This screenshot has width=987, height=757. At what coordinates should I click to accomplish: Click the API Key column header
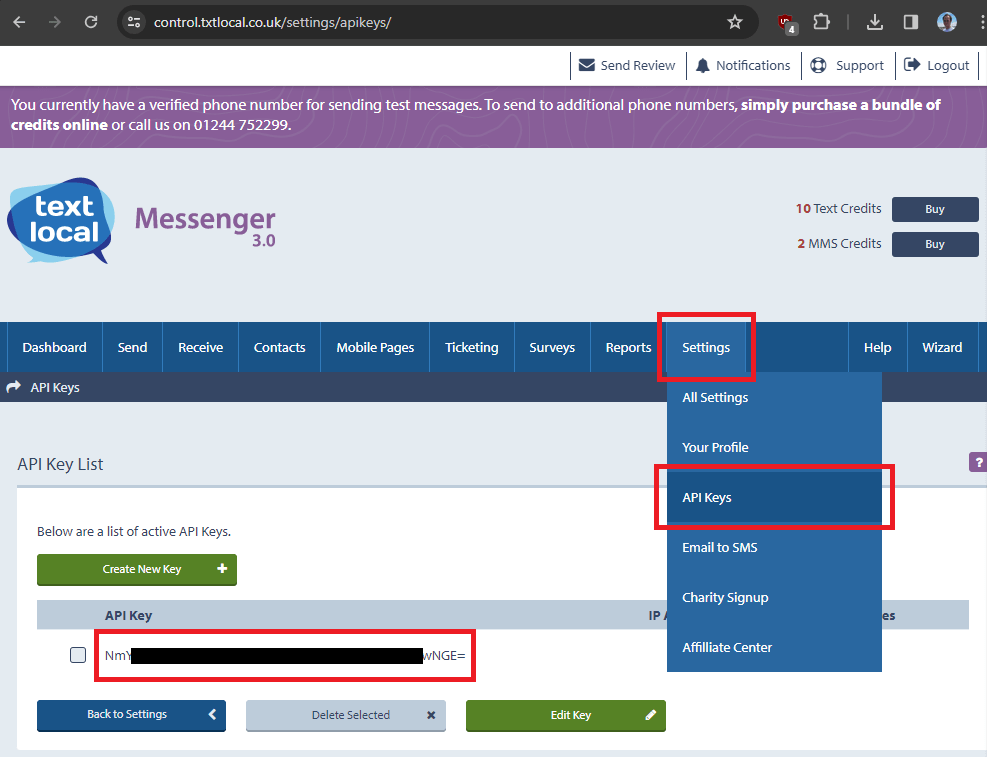pyautogui.click(x=128, y=615)
